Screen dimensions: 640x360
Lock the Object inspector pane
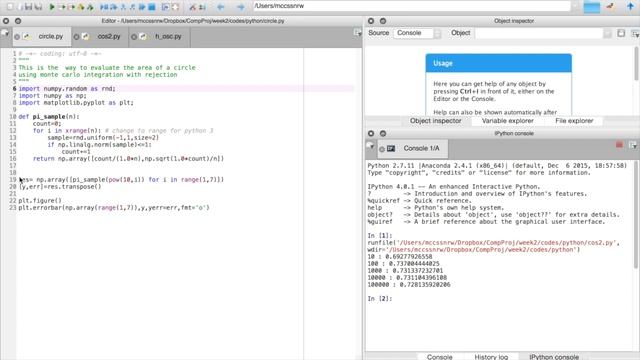[x=621, y=33]
